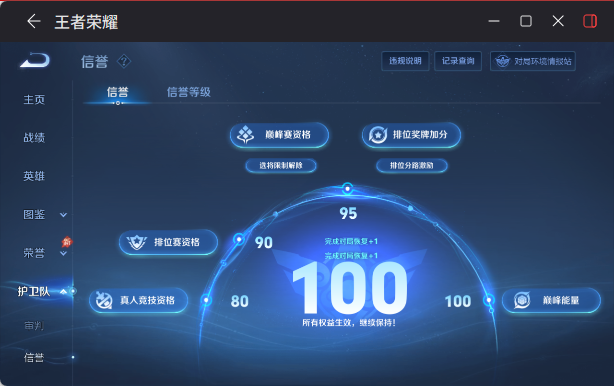Click the 95 node on the arc
Viewport: 614px width, 386px height.
(x=347, y=189)
